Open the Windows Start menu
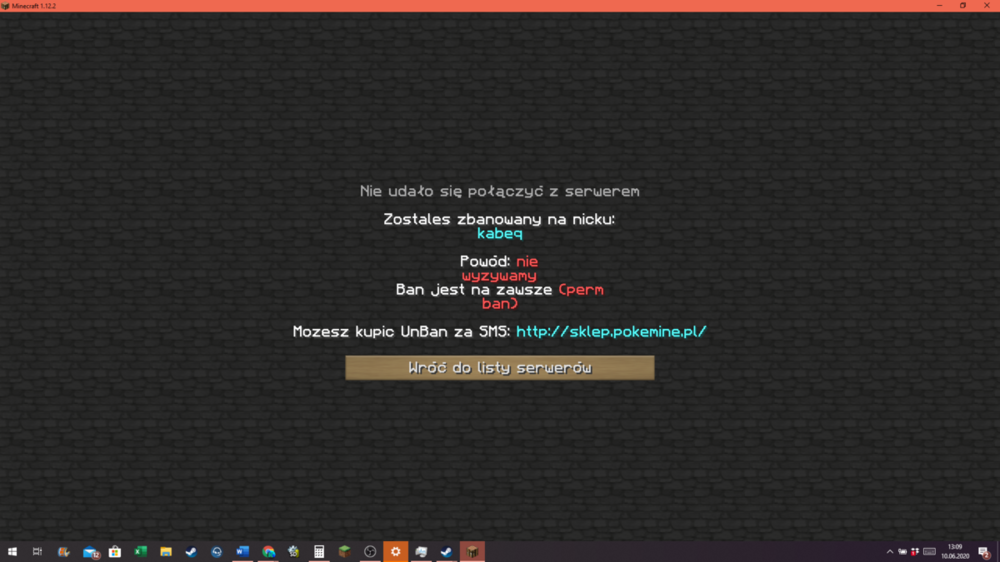Viewport: 1000px width, 562px height. 12,551
